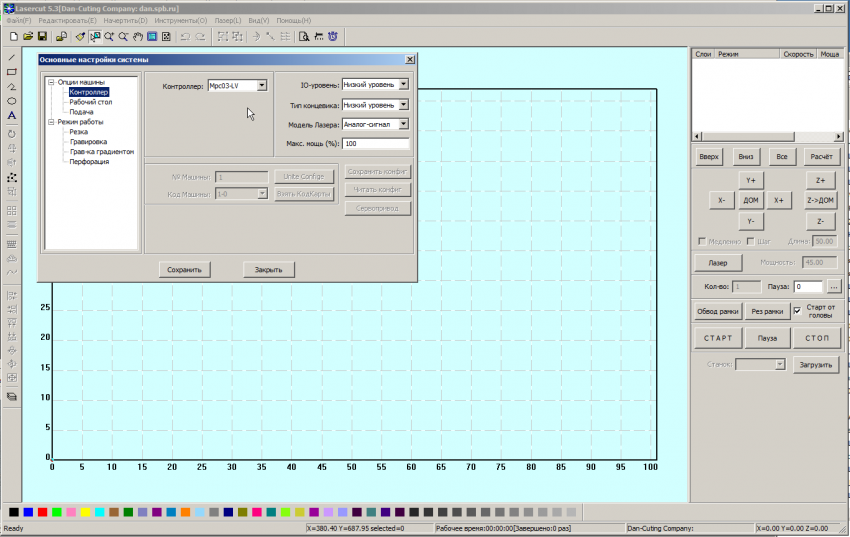Click the Open folder toolbar icon
Screen dimensions: 850x537
28,36
